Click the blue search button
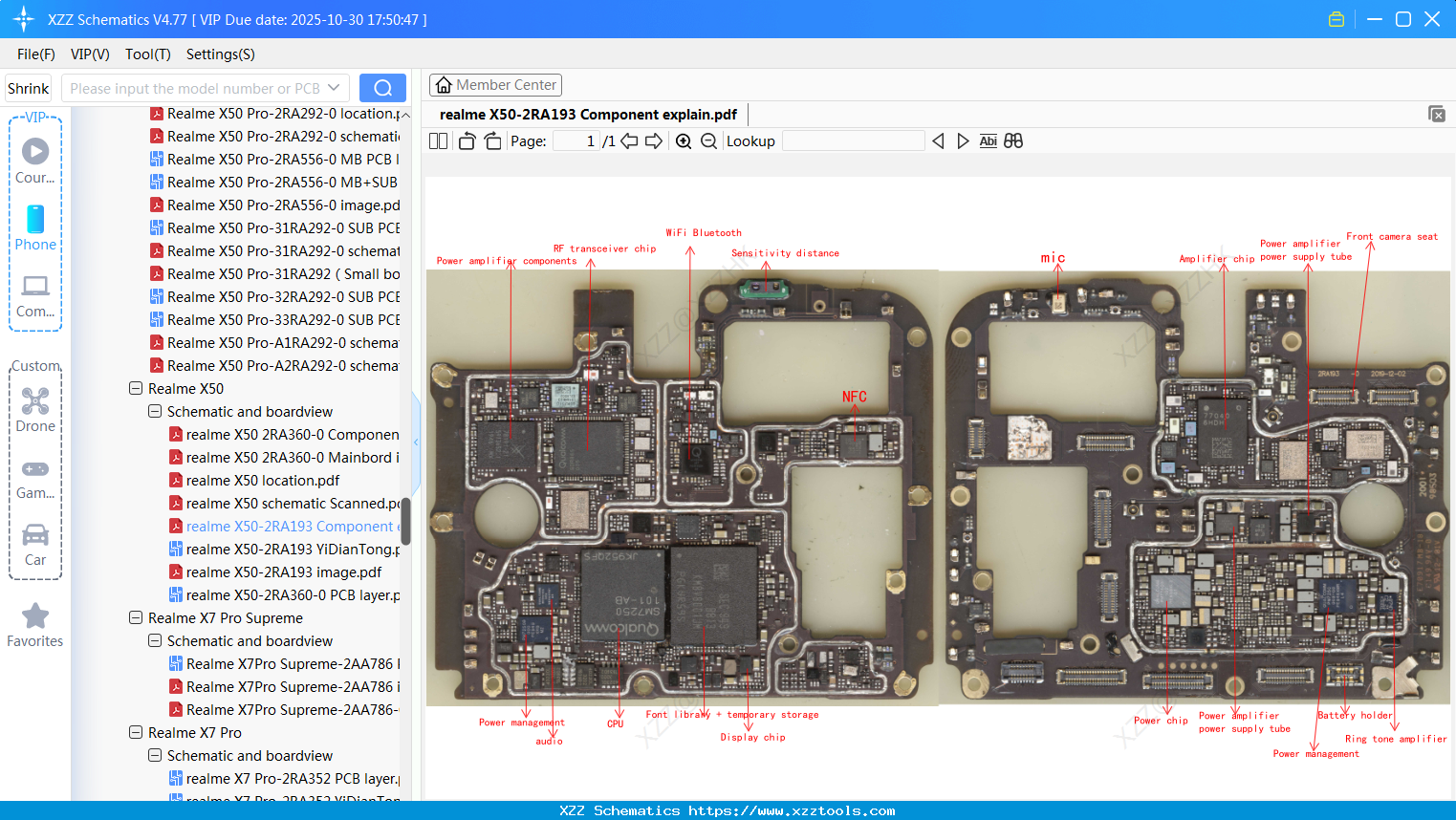The height and width of the screenshot is (820, 1456). click(x=382, y=88)
